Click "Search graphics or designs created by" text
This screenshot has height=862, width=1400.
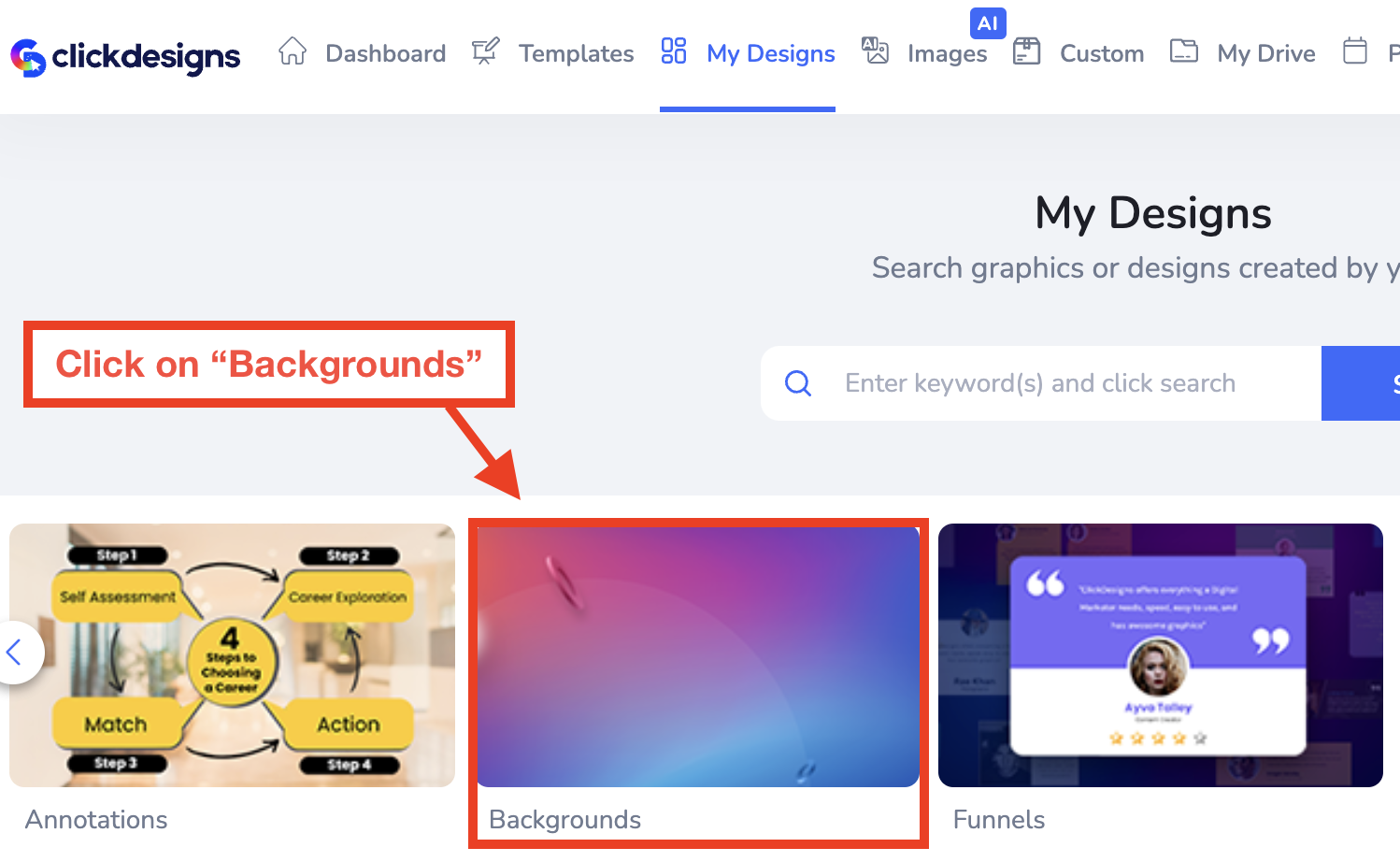click(1125, 268)
